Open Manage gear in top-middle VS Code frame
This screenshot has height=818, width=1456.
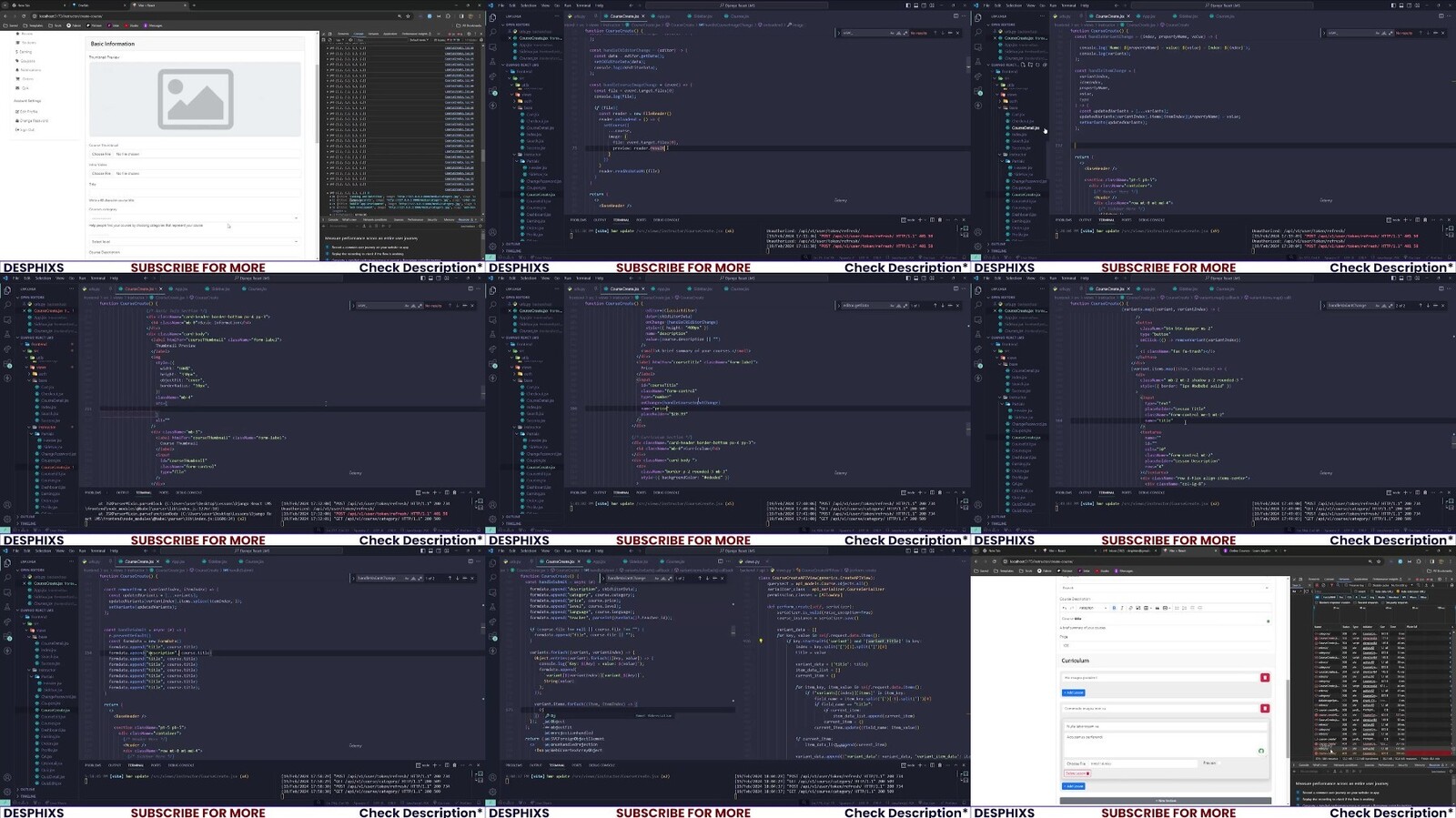(493, 246)
